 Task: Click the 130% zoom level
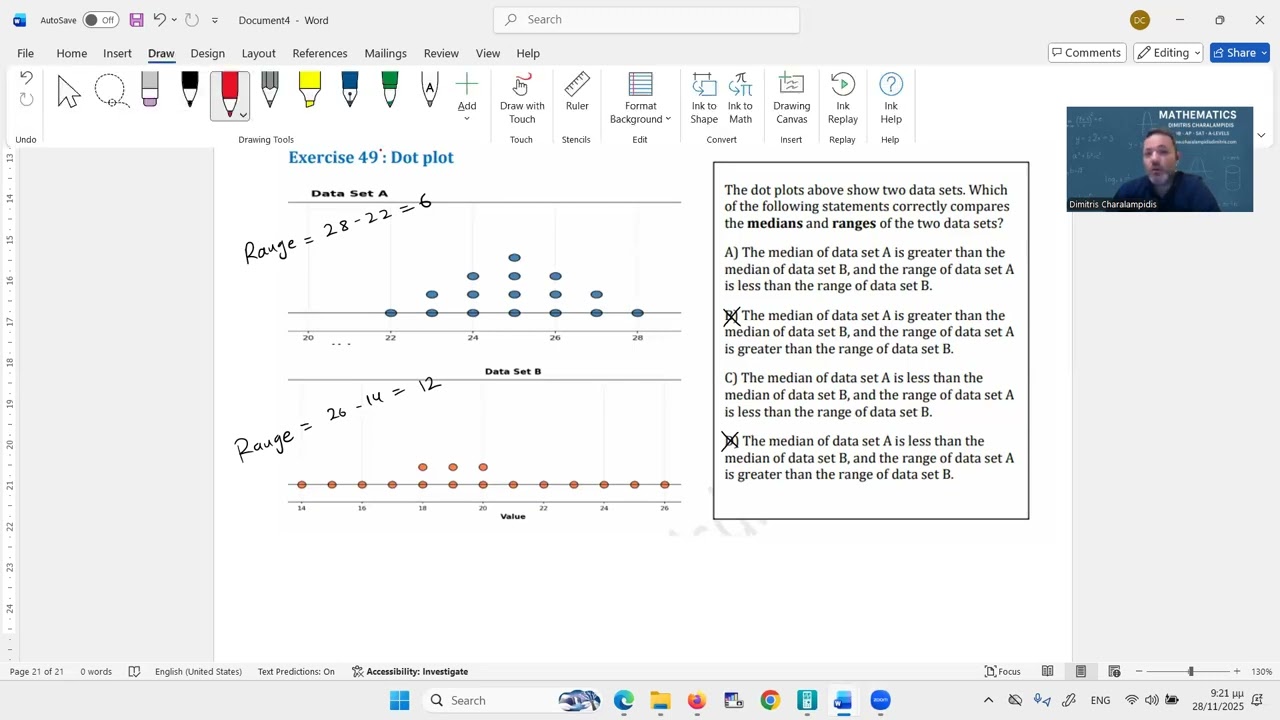1261,671
